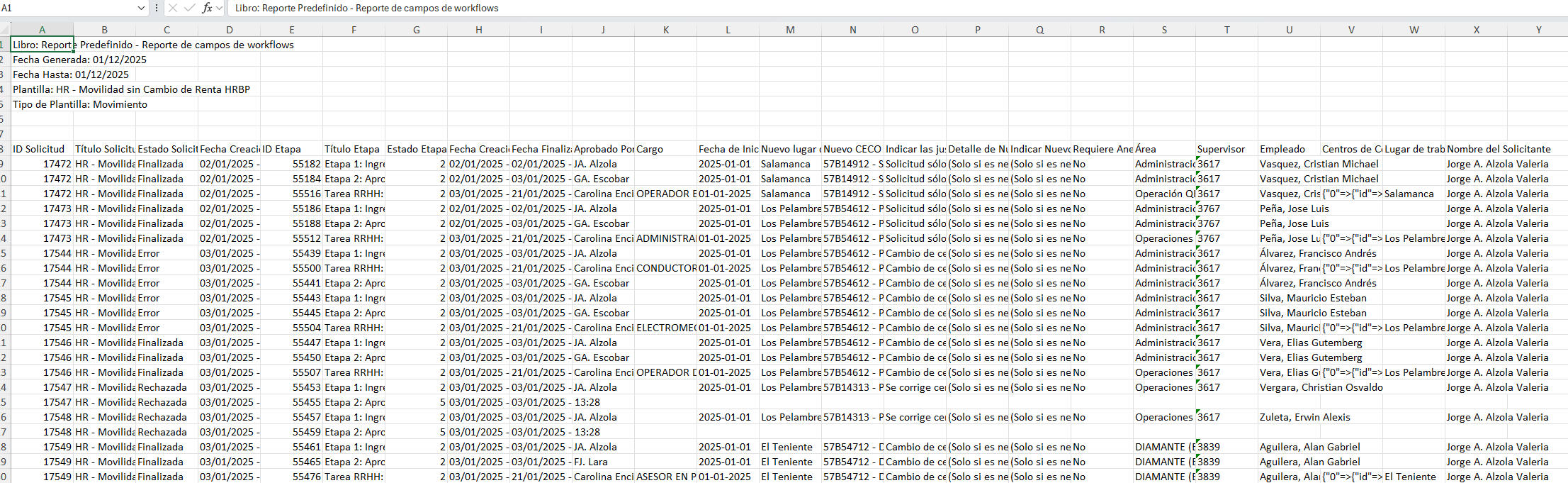
Task: Click the Insert Function fx icon
Action: (x=206, y=8)
